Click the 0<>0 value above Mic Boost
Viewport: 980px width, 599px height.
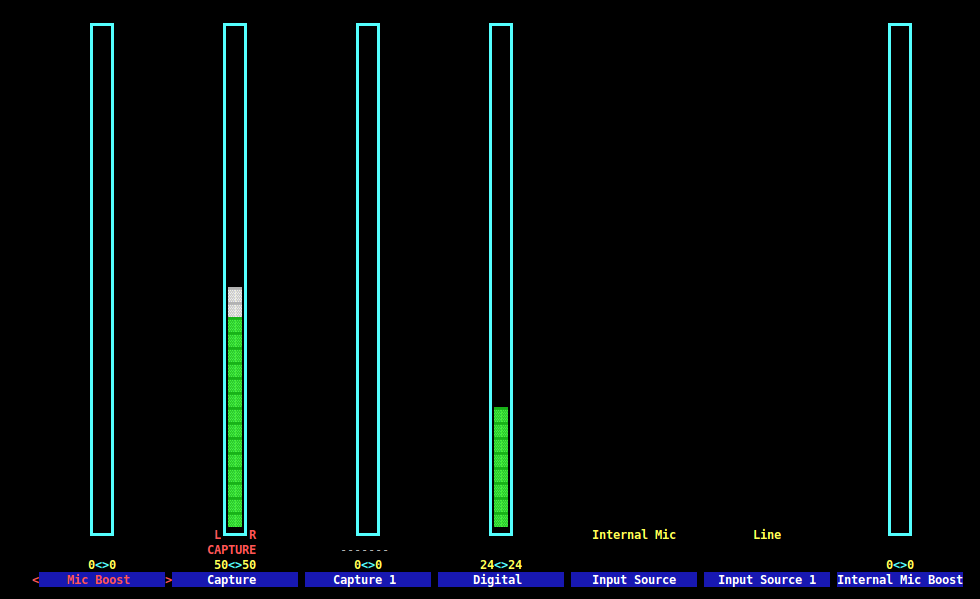102,565
